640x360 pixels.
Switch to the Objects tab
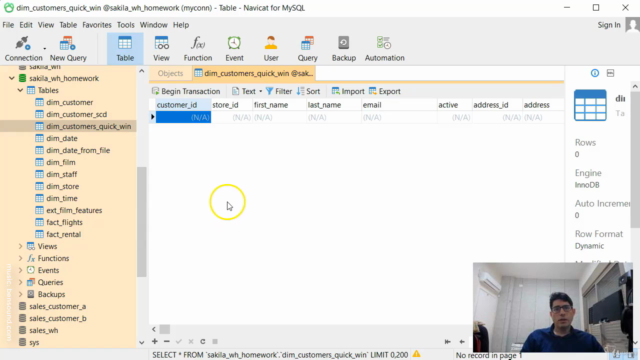pos(170,73)
